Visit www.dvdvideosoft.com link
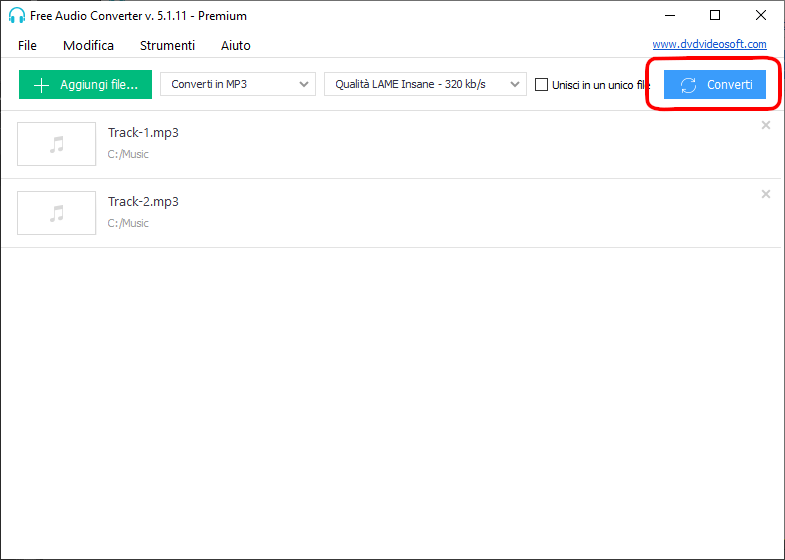Screen dimensions: 785x560 pos(709,44)
